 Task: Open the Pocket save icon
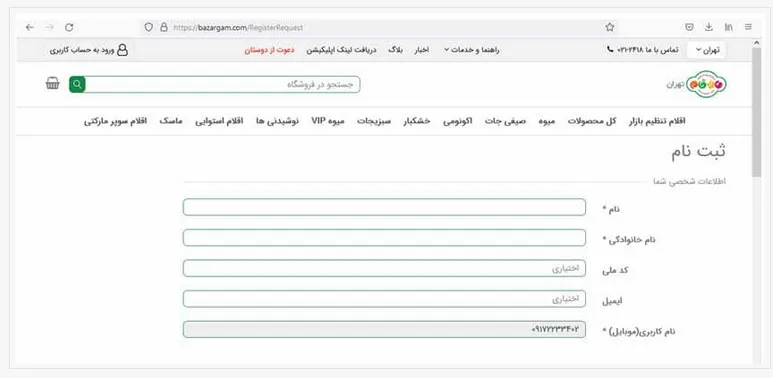pos(689,28)
